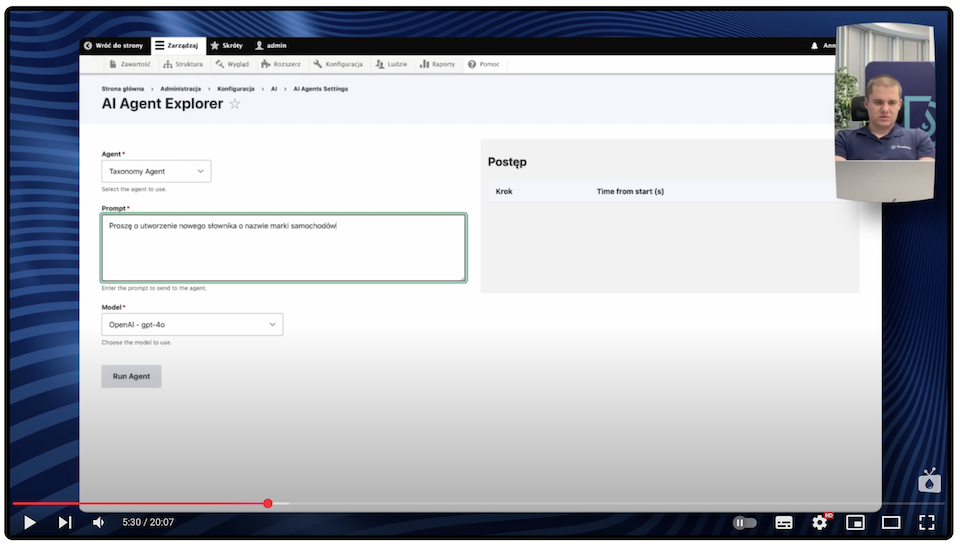Star AI Agent Explorer as shortcut
Screen dimensions: 960x547
pos(234,104)
